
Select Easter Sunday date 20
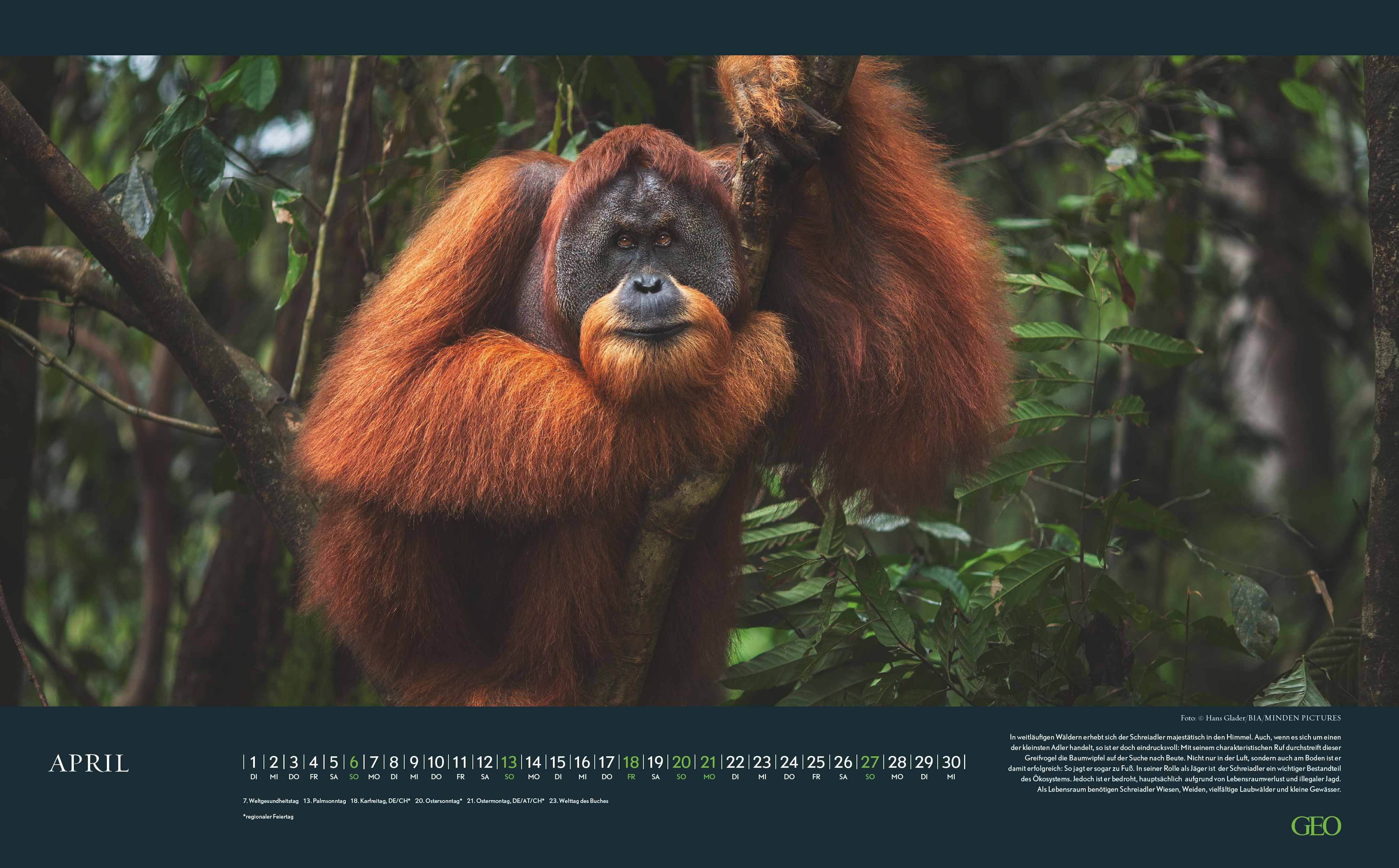[x=681, y=762]
